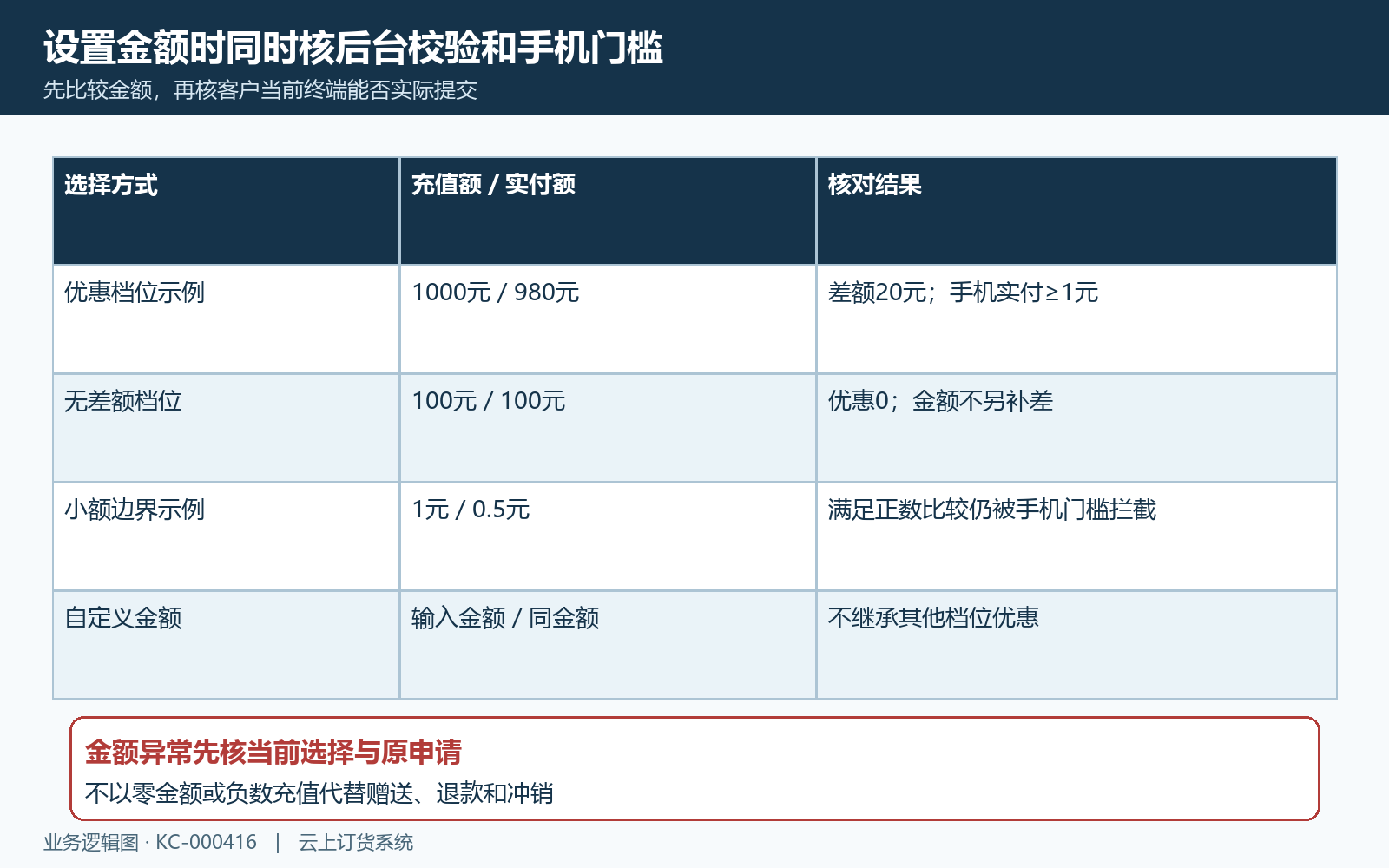This screenshot has width=1389, height=868.
Task: Select the 无差额档位 row label
Action: tap(123, 401)
